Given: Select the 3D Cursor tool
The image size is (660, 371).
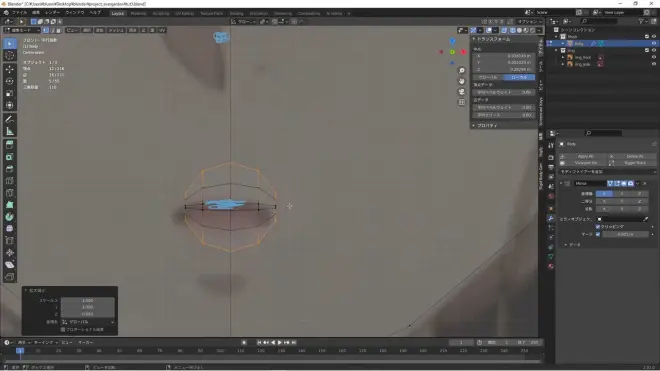Looking at the screenshot, I should click(10, 56).
